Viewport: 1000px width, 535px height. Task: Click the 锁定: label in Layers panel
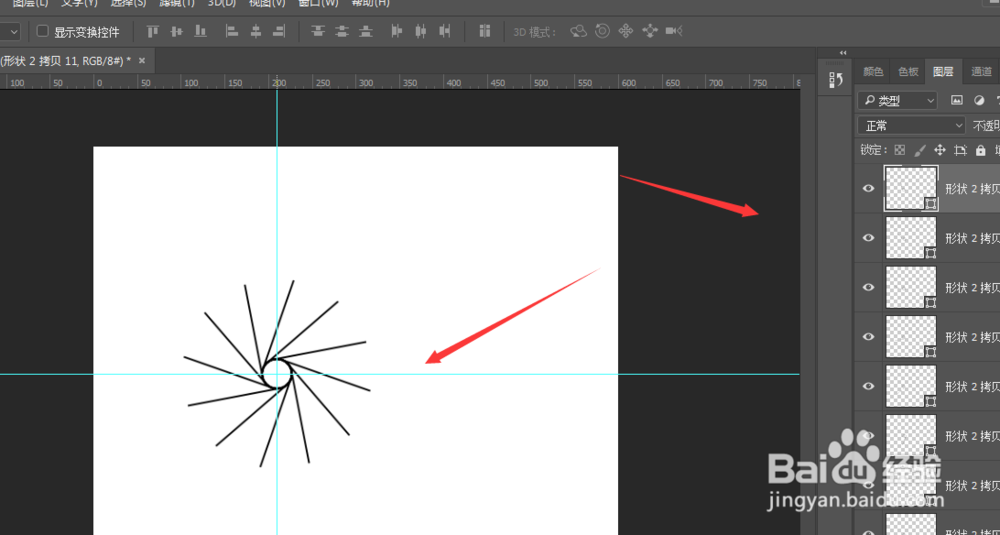coord(873,150)
